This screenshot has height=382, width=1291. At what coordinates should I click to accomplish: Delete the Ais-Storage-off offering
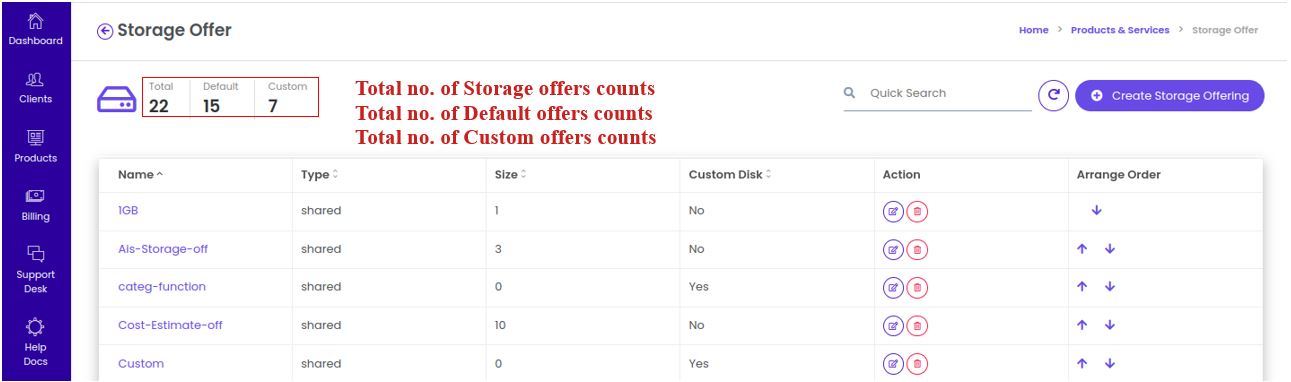[917, 249]
